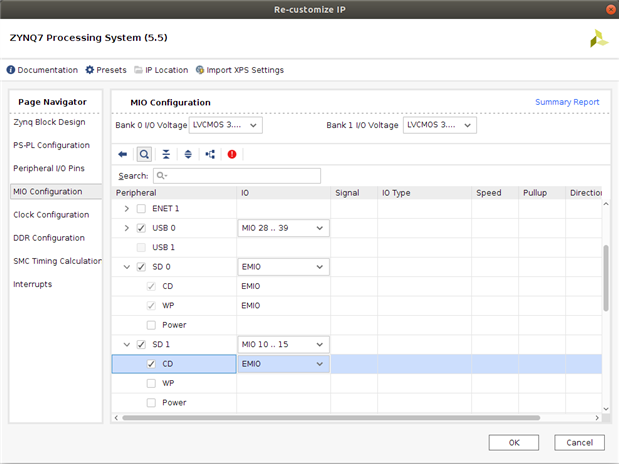Open the Presets gear menu
The height and width of the screenshot is (464, 619).
coord(106,70)
